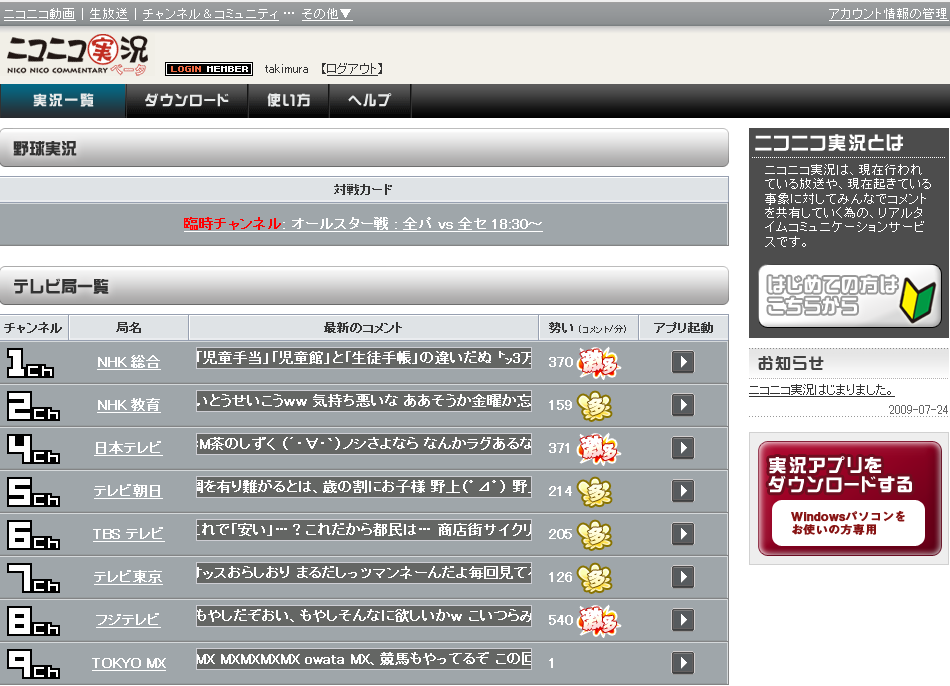Click the latest comment for TOKYO MX
Viewport: 950px width, 686px height.
pos(364,659)
